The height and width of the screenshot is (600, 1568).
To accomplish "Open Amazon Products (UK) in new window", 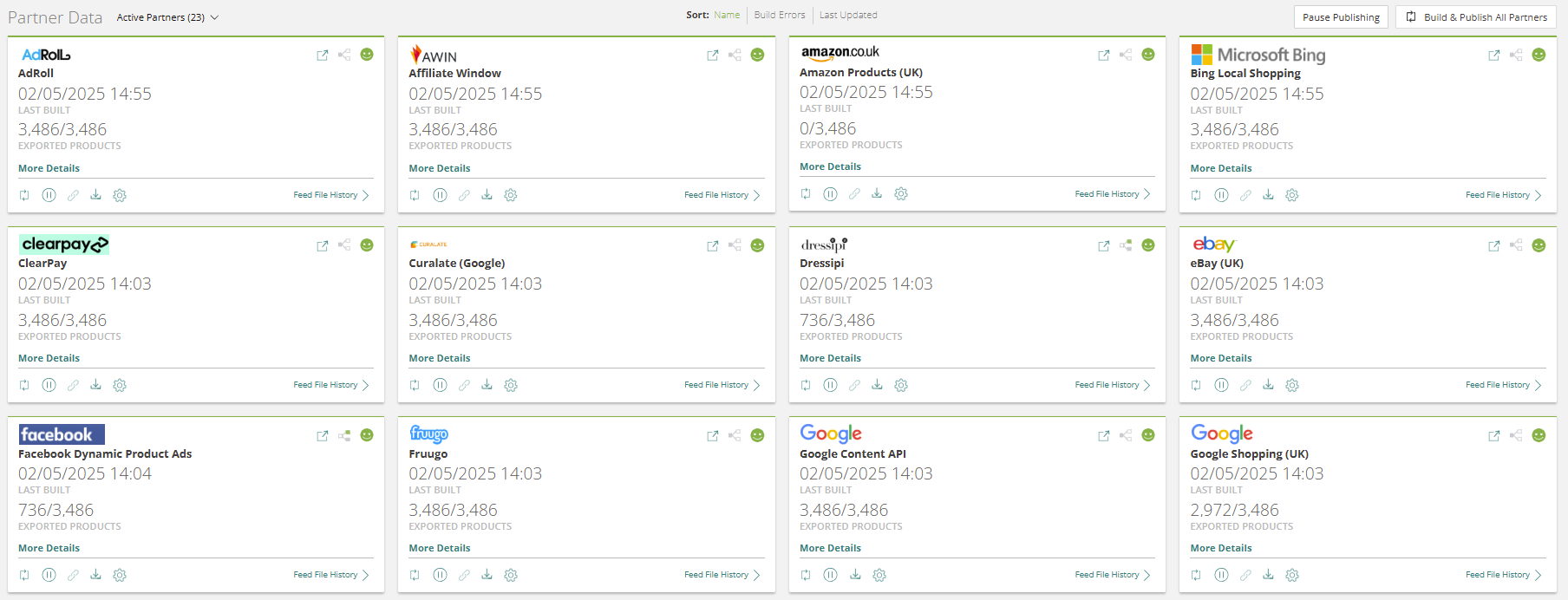I will click(1104, 55).
